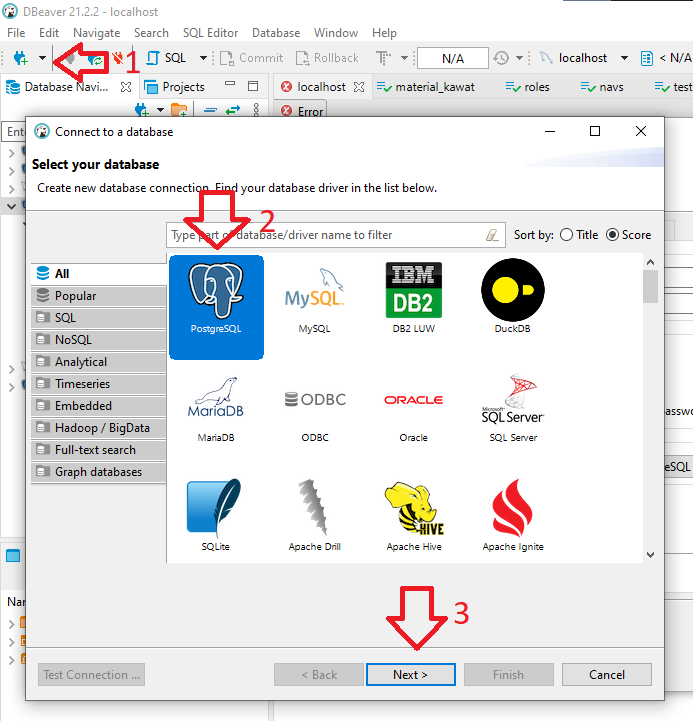
Task: Choose the MySQL driver icon
Action: click(314, 297)
